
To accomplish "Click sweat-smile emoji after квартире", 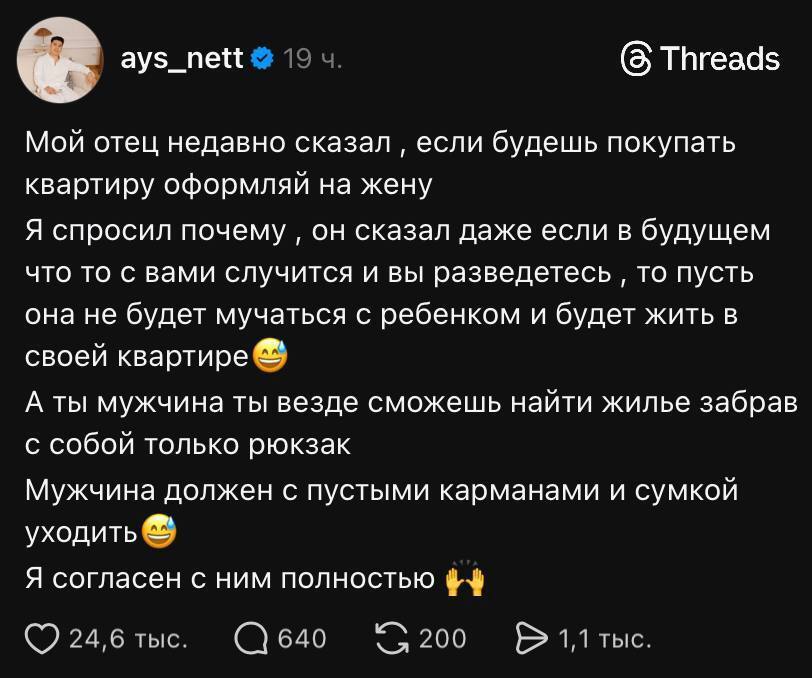I will tap(270, 356).
